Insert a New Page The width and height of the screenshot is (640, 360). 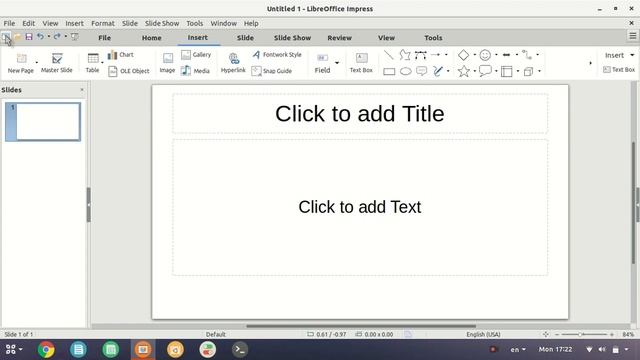click(21, 63)
